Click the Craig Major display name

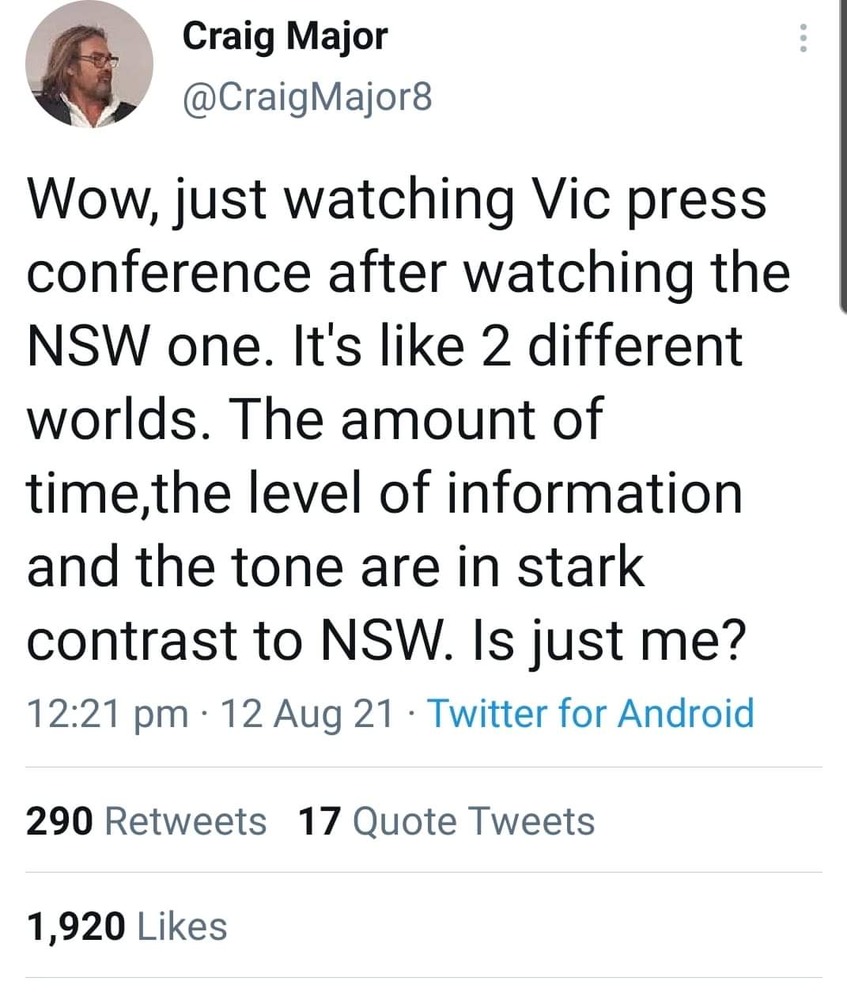[x=284, y=39]
